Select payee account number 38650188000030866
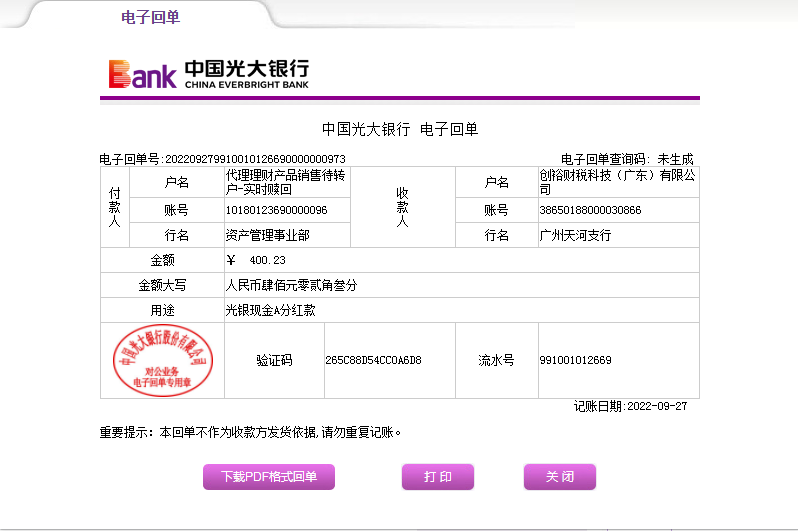 (590, 210)
